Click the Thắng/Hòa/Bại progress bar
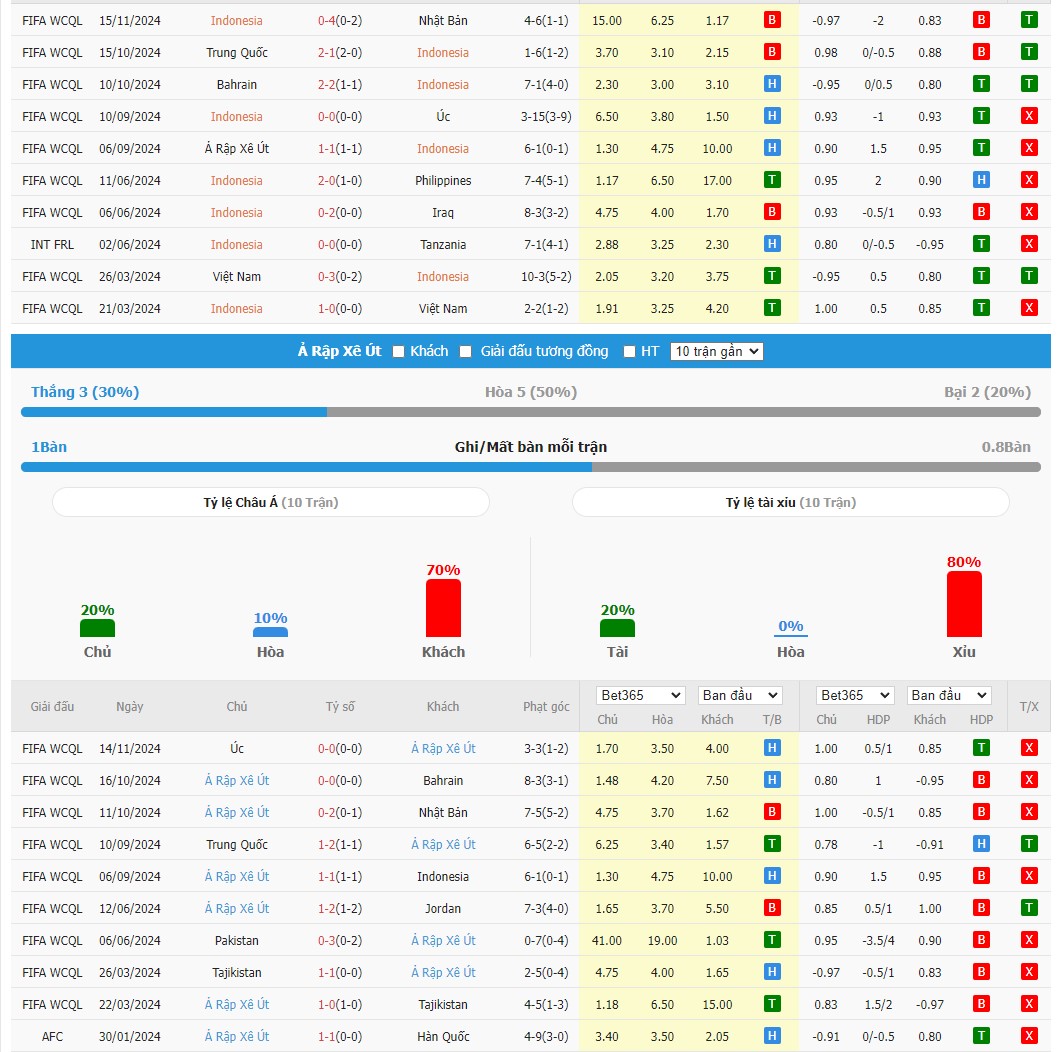 tap(530, 413)
